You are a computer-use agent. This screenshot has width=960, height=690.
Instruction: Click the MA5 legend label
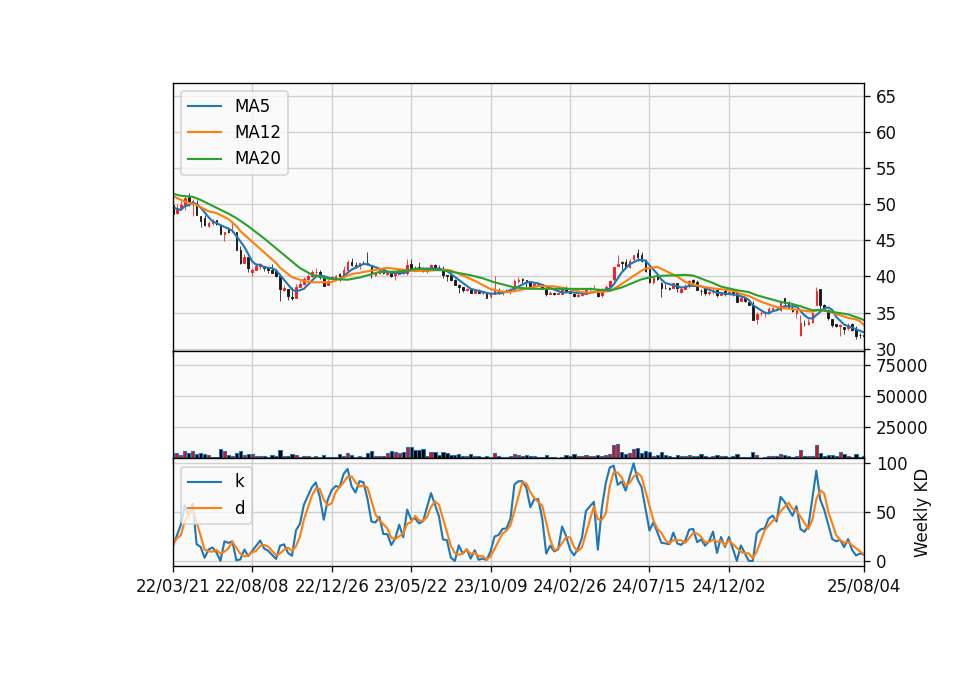point(252,106)
